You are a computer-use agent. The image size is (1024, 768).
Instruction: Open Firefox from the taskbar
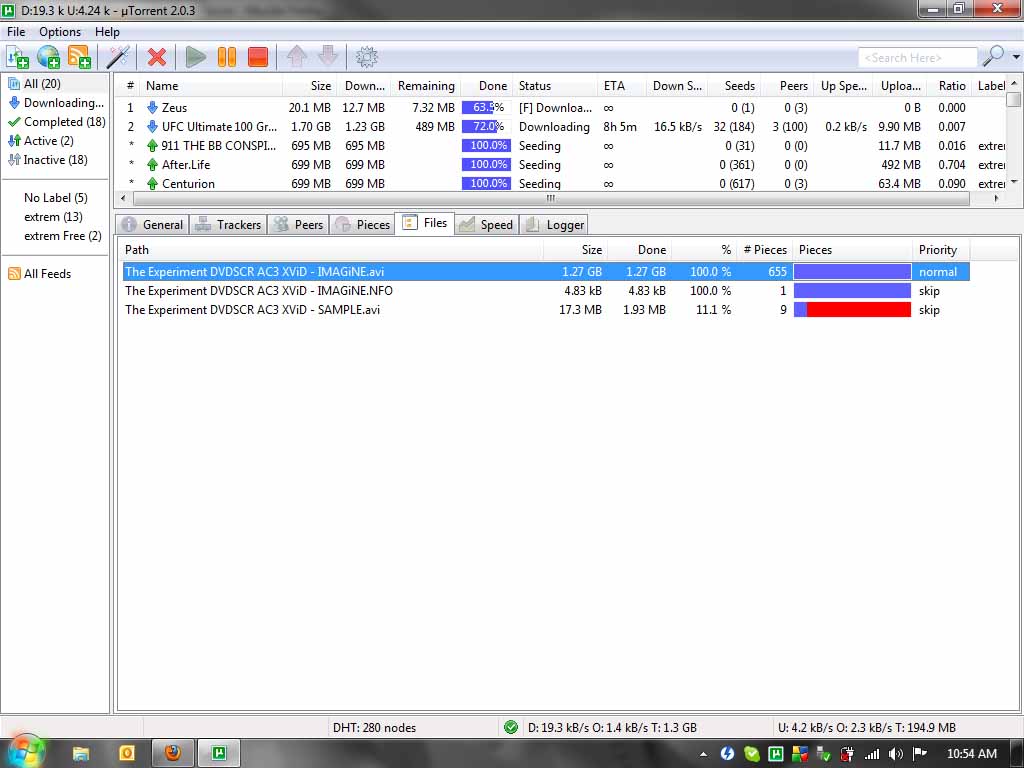[x=172, y=754]
